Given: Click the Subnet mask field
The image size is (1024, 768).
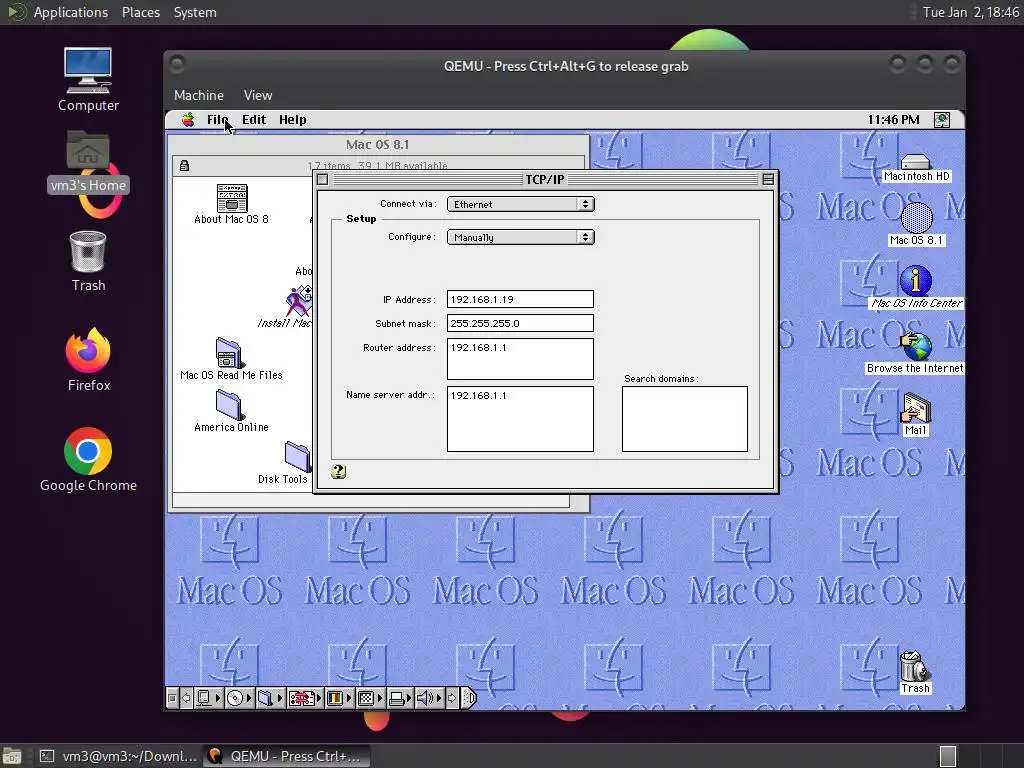Looking at the screenshot, I should tap(520, 323).
